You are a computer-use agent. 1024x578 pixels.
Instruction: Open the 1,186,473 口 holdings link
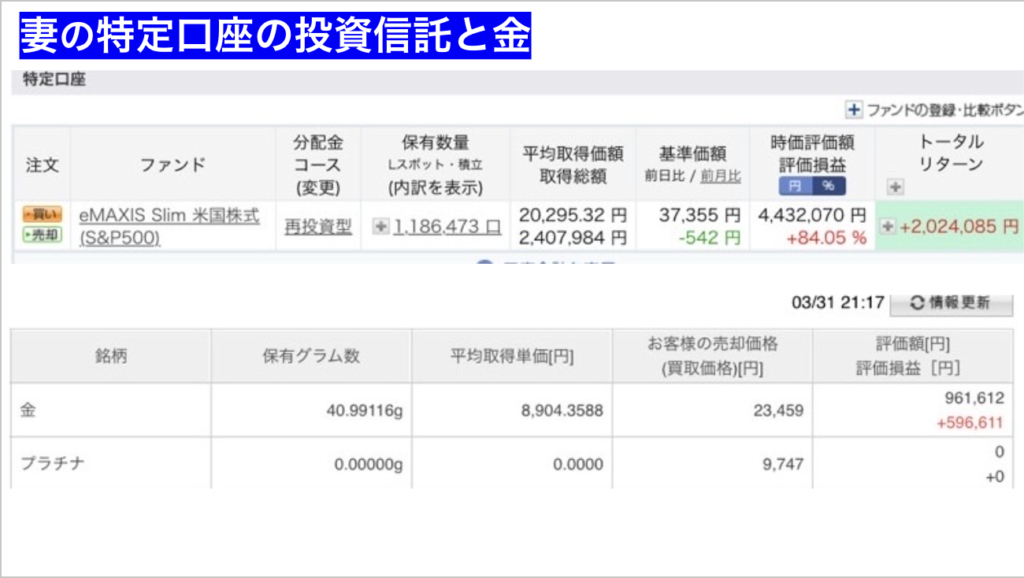446,227
